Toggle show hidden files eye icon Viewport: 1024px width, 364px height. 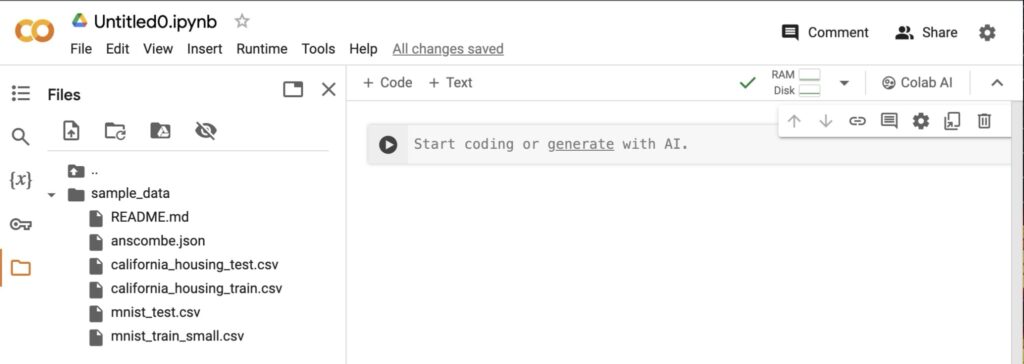[x=206, y=131]
